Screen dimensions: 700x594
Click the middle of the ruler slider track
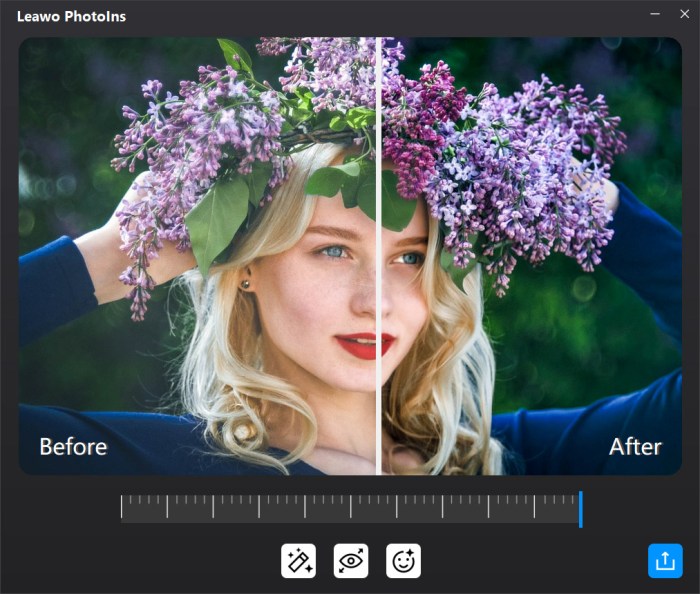pyautogui.click(x=350, y=508)
